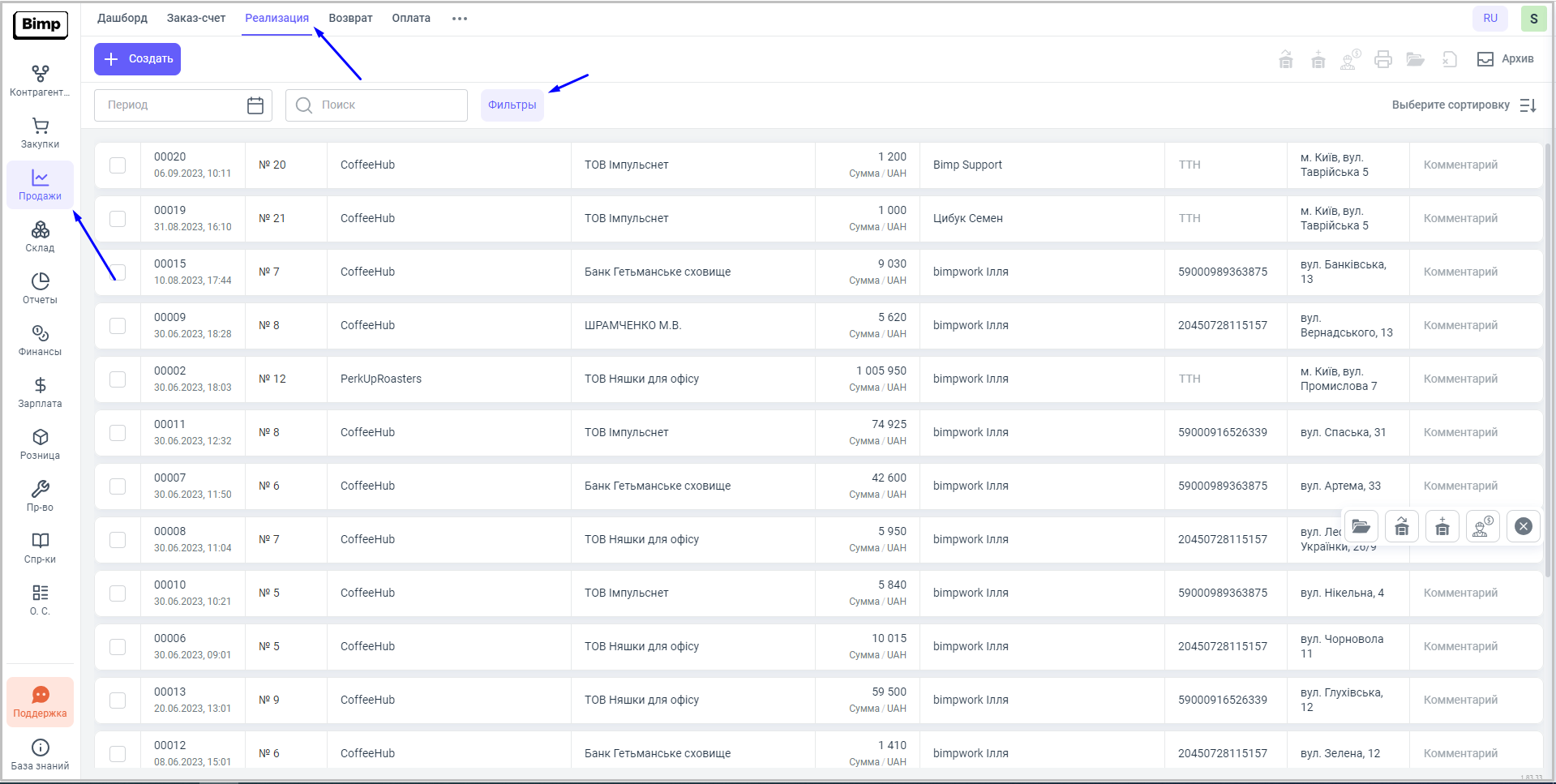Click the floating close X icon

(1524, 526)
